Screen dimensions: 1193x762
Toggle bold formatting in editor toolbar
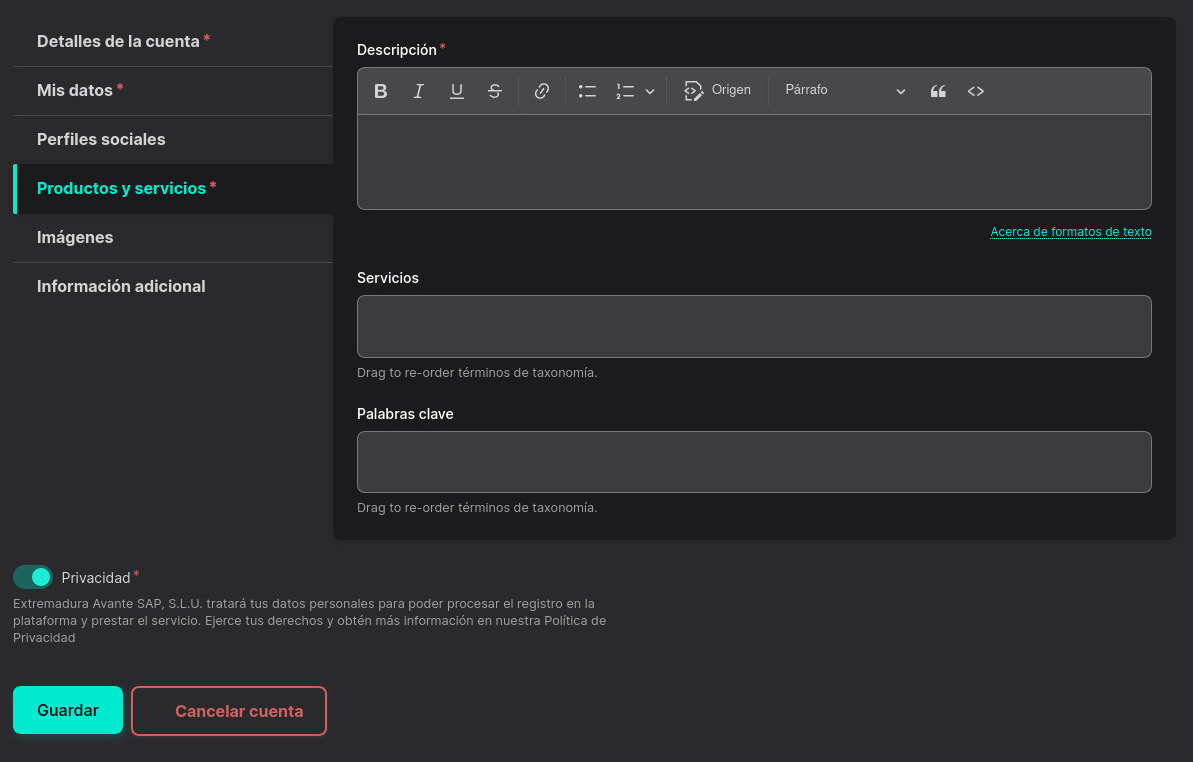coord(381,91)
